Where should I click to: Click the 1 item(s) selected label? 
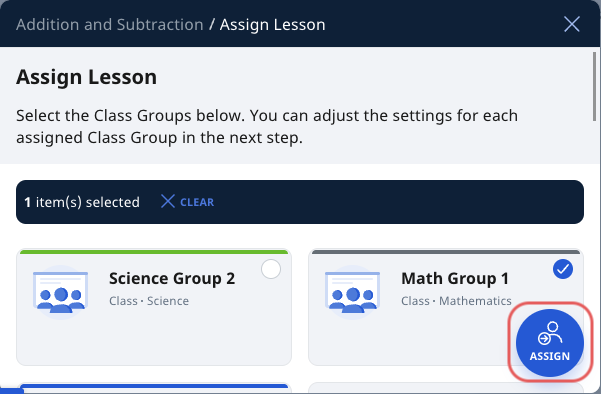click(82, 202)
